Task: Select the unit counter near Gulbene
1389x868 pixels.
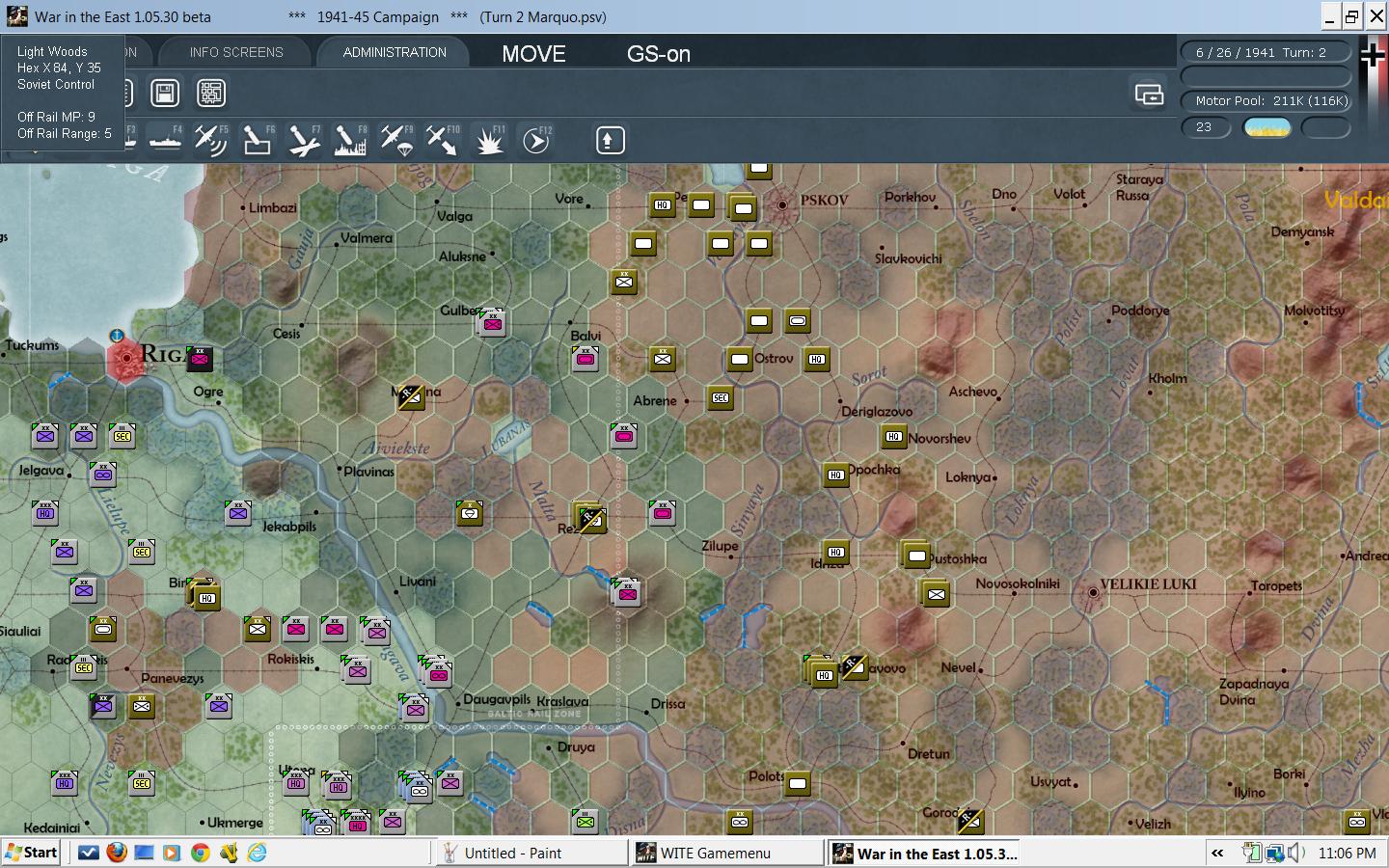Action: pos(492,323)
